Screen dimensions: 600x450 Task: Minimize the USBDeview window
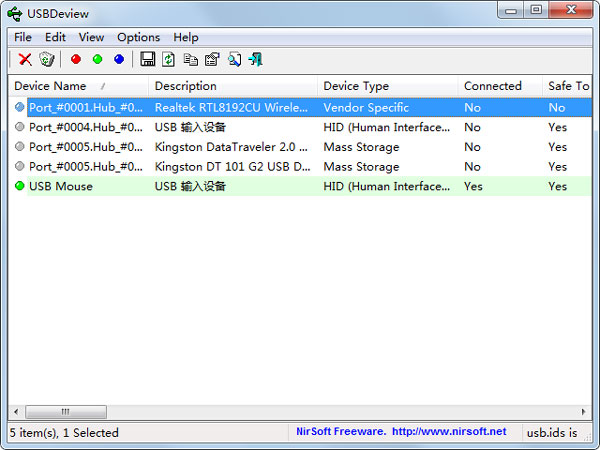(x=511, y=10)
